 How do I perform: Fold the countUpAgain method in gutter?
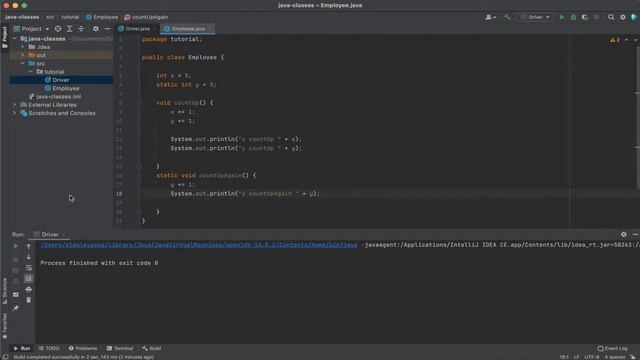(140, 176)
